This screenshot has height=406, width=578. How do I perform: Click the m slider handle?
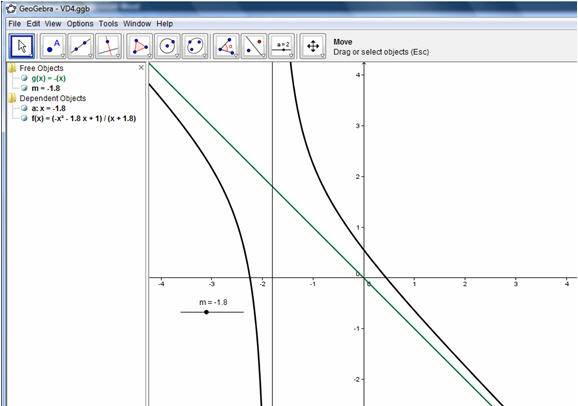(x=206, y=312)
